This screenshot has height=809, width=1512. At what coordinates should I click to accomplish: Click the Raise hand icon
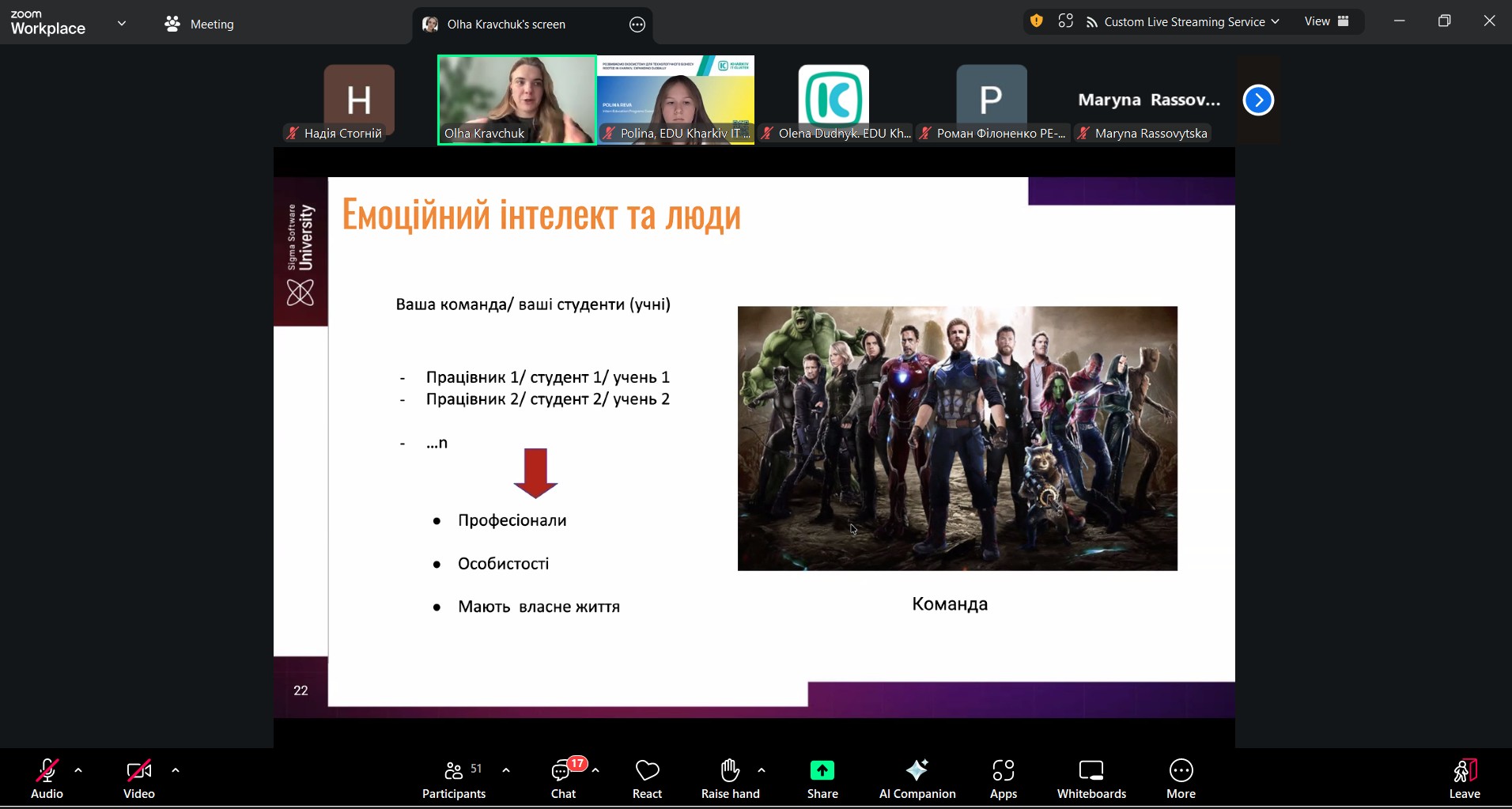(x=730, y=770)
